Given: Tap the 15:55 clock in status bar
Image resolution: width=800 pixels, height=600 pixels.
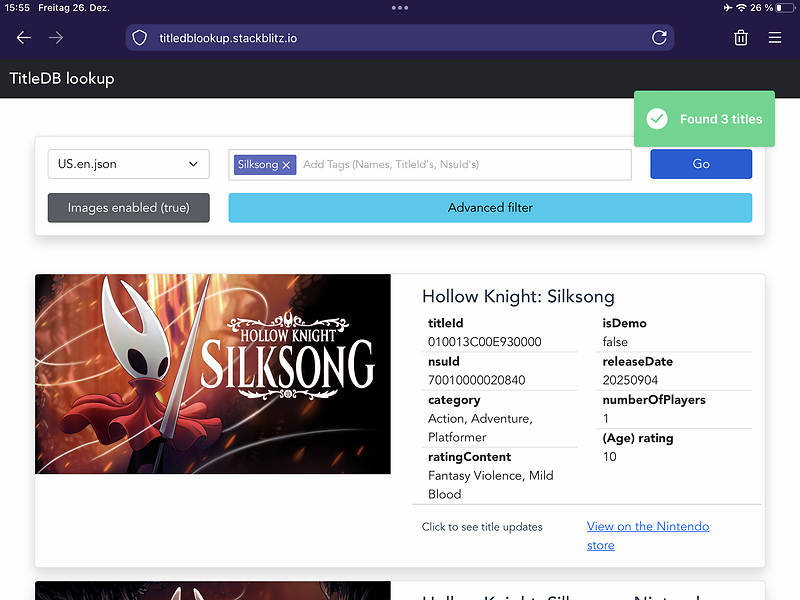Looking at the screenshot, I should [x=17, y=8].
